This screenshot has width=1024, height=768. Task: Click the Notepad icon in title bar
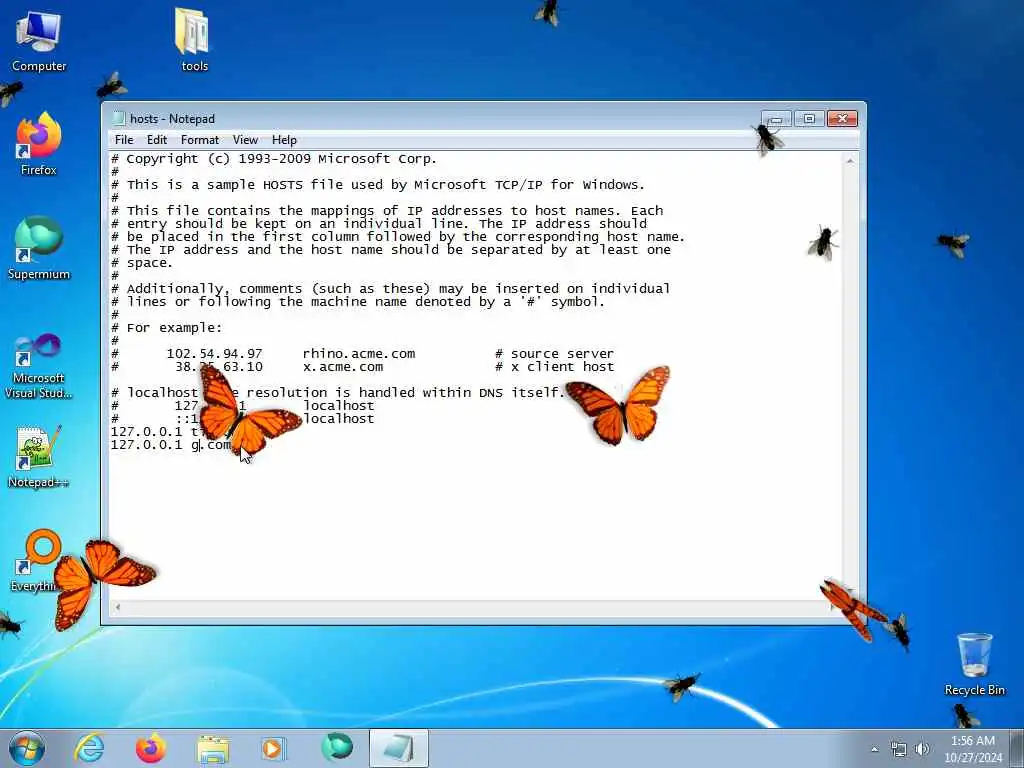coord(118,118)
